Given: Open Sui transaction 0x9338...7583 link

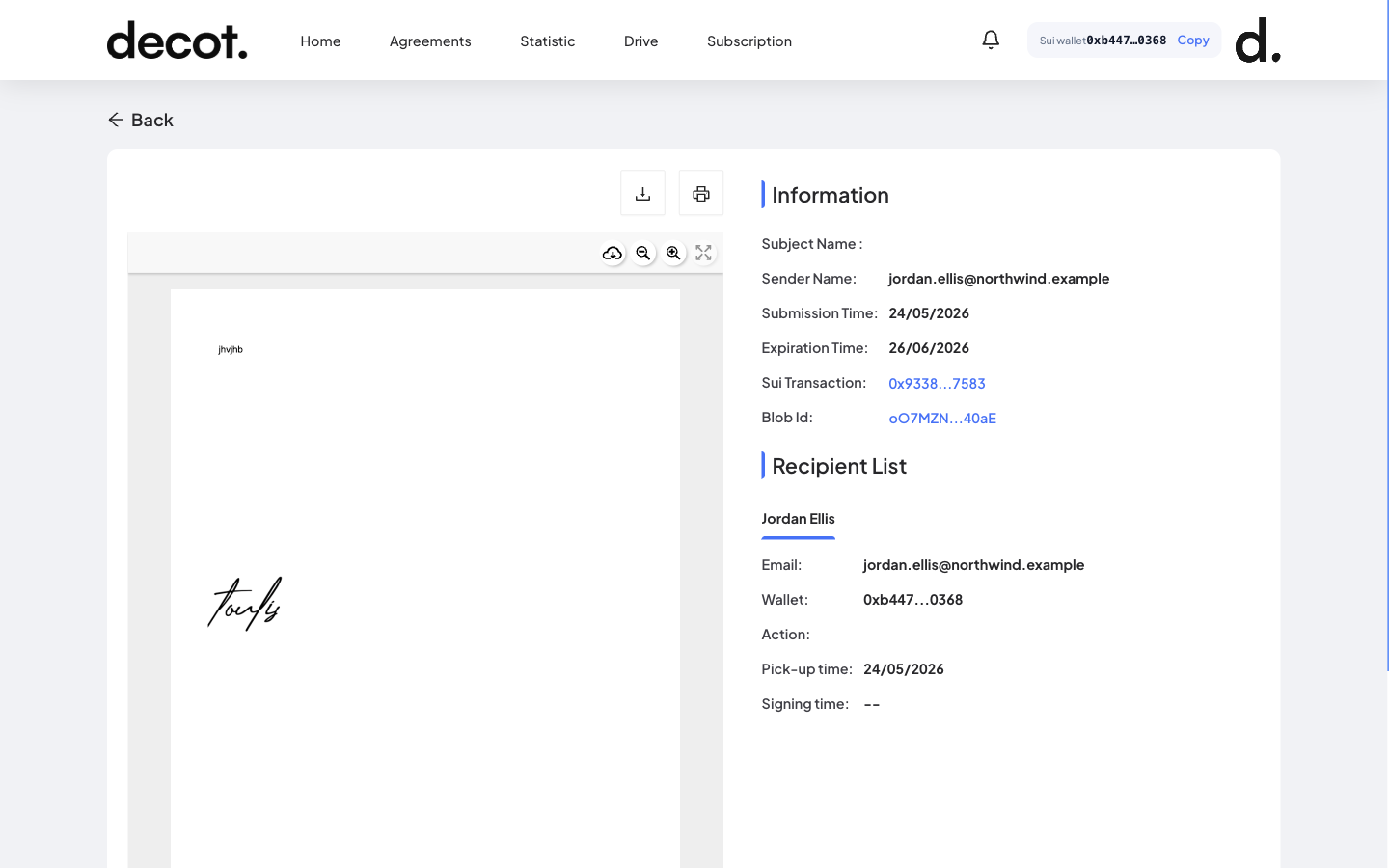Looking at the screenshot, I should pyautogui.click(x=938, y=383).
